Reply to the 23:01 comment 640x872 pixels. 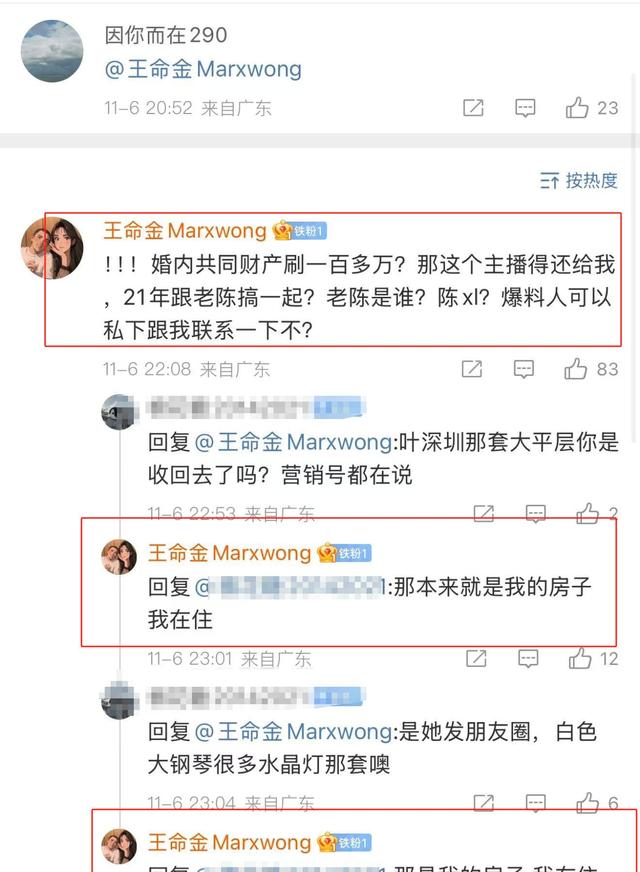(528, 659)
